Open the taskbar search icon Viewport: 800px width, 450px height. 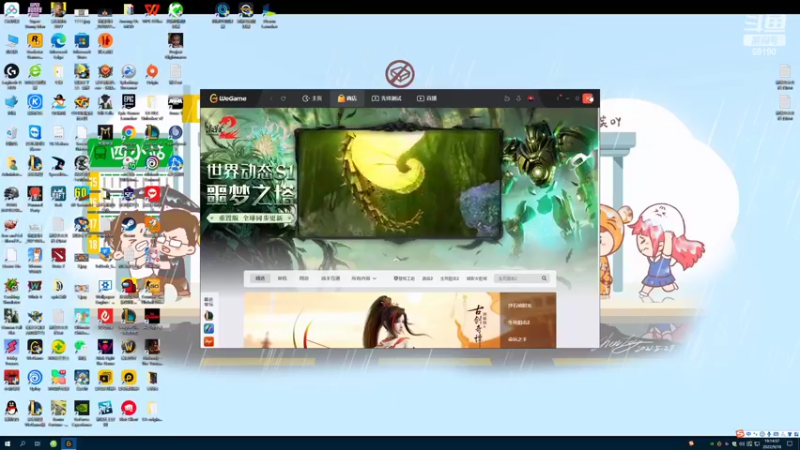[x=22, y=444]
